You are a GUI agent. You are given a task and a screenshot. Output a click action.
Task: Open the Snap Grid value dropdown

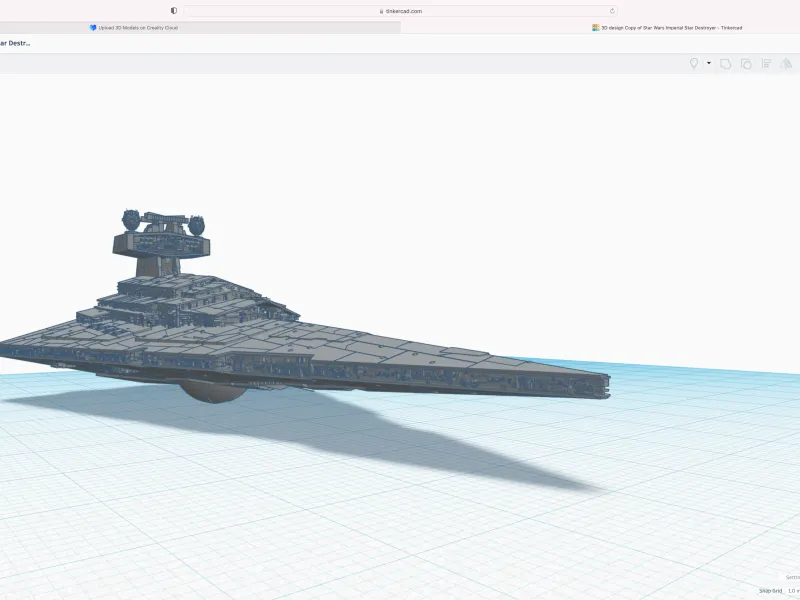pyautogui.click(x=793, y=591)
